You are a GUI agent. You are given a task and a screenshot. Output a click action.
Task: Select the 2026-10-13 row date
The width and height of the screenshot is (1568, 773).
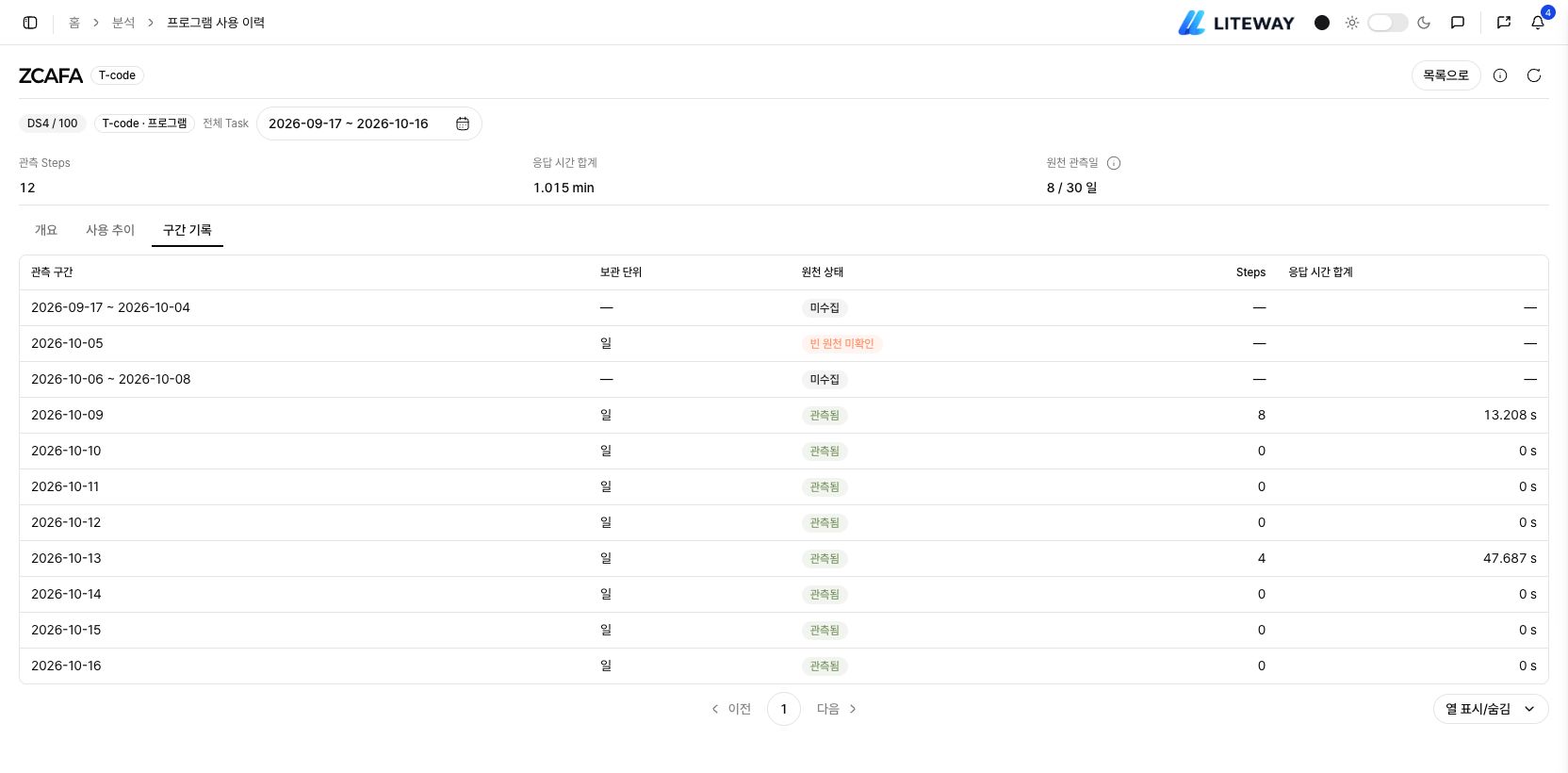coord(66,559)
